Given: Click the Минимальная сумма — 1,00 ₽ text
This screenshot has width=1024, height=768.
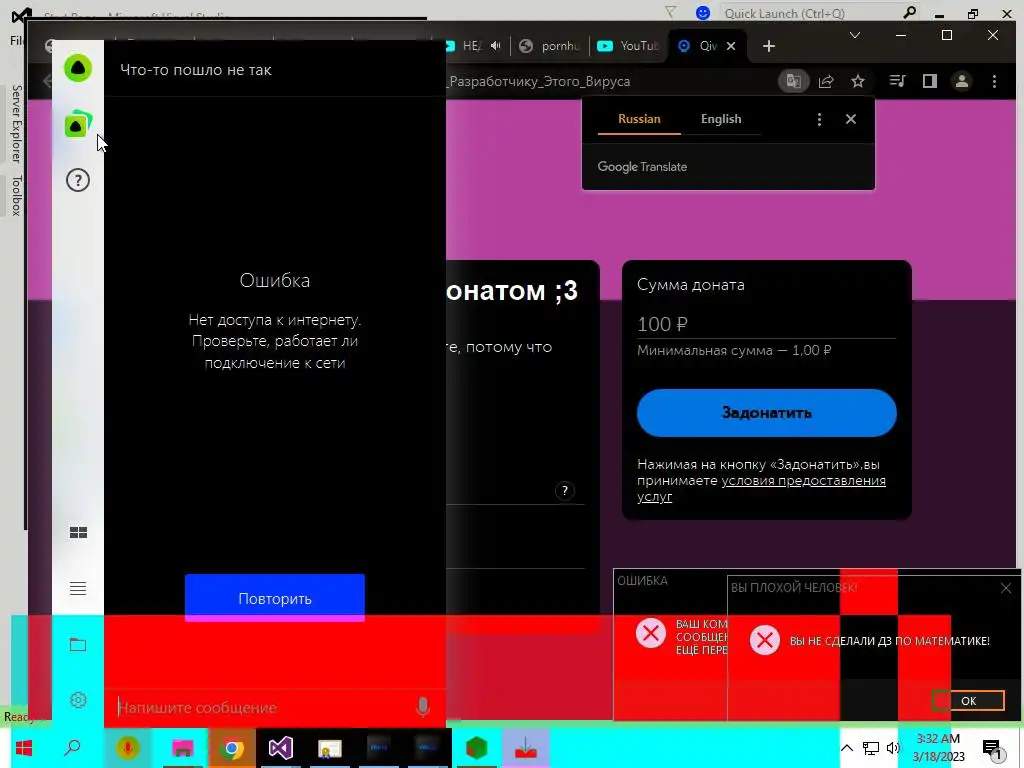Looking at the screenshot, I should (x=734, y=350).
